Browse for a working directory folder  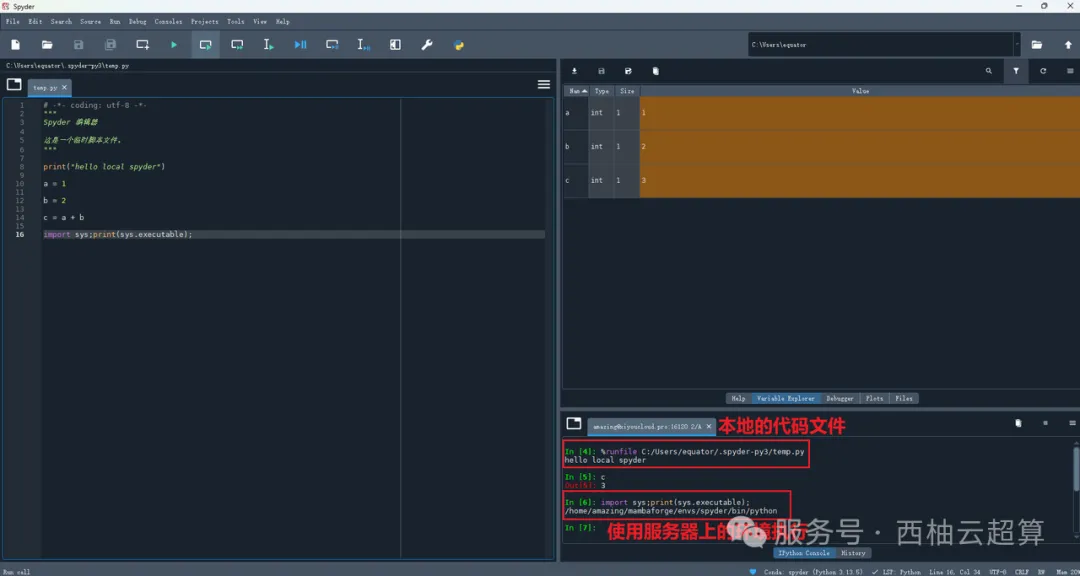tap(1036, 45)
